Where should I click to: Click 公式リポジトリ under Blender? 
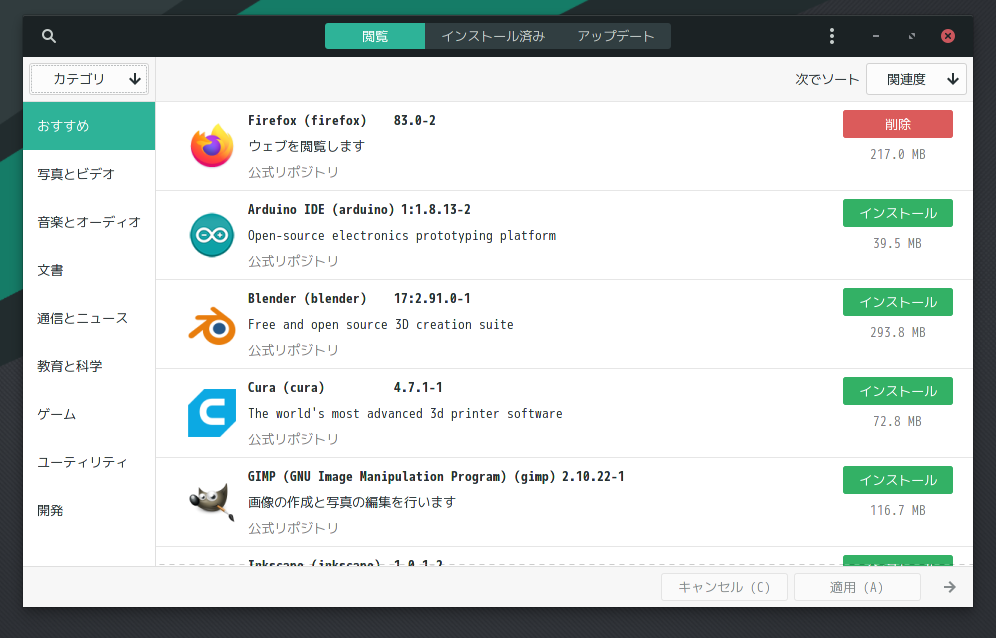tap(293, 350)
